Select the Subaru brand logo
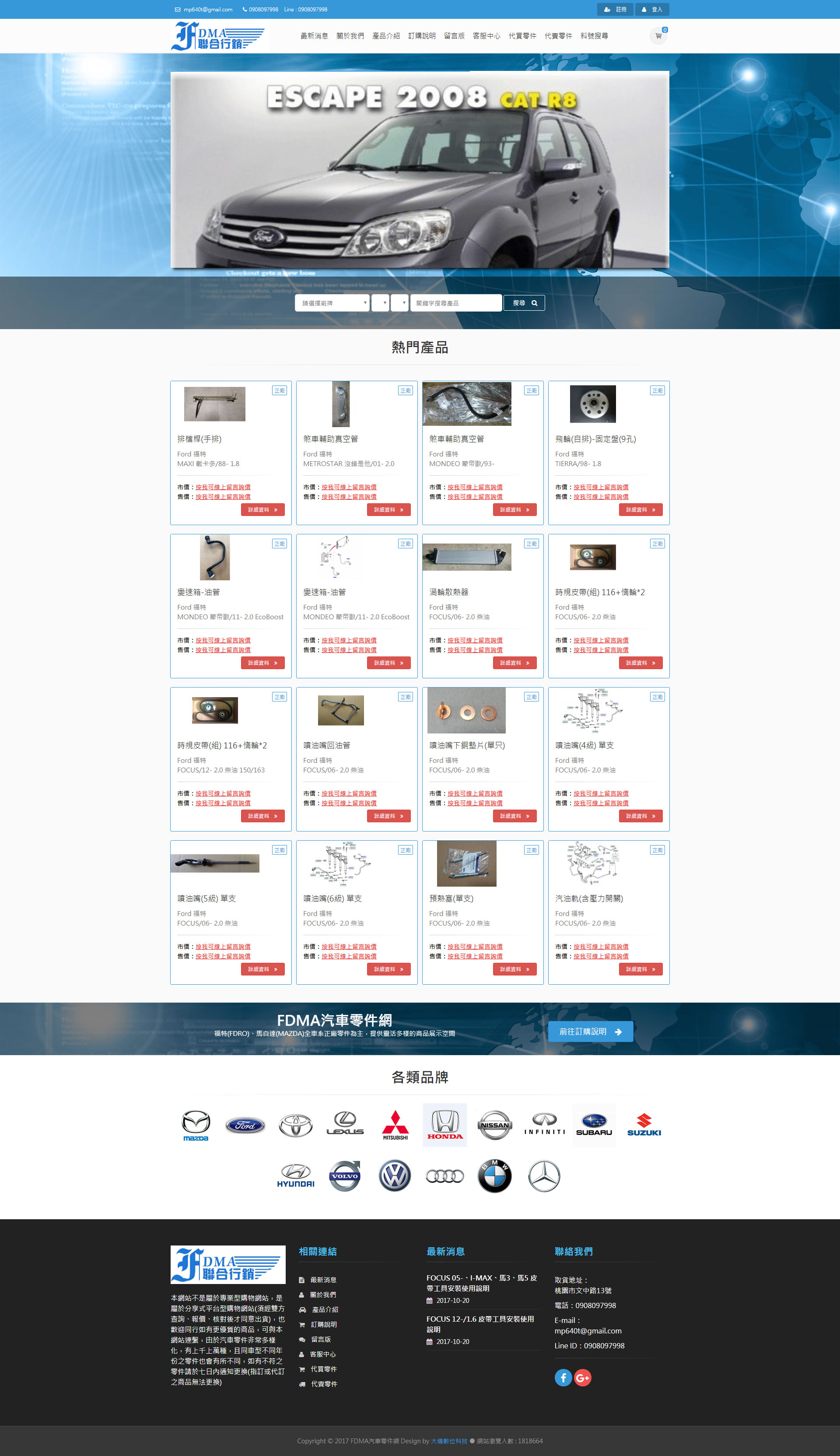Screen dimensions: 840x1456 [594, 1125]
